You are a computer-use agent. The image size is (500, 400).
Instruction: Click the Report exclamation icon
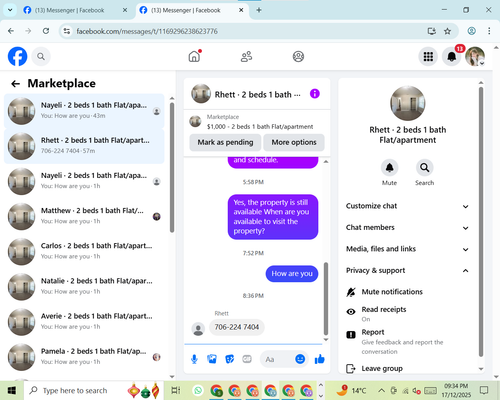coord(351,334)
